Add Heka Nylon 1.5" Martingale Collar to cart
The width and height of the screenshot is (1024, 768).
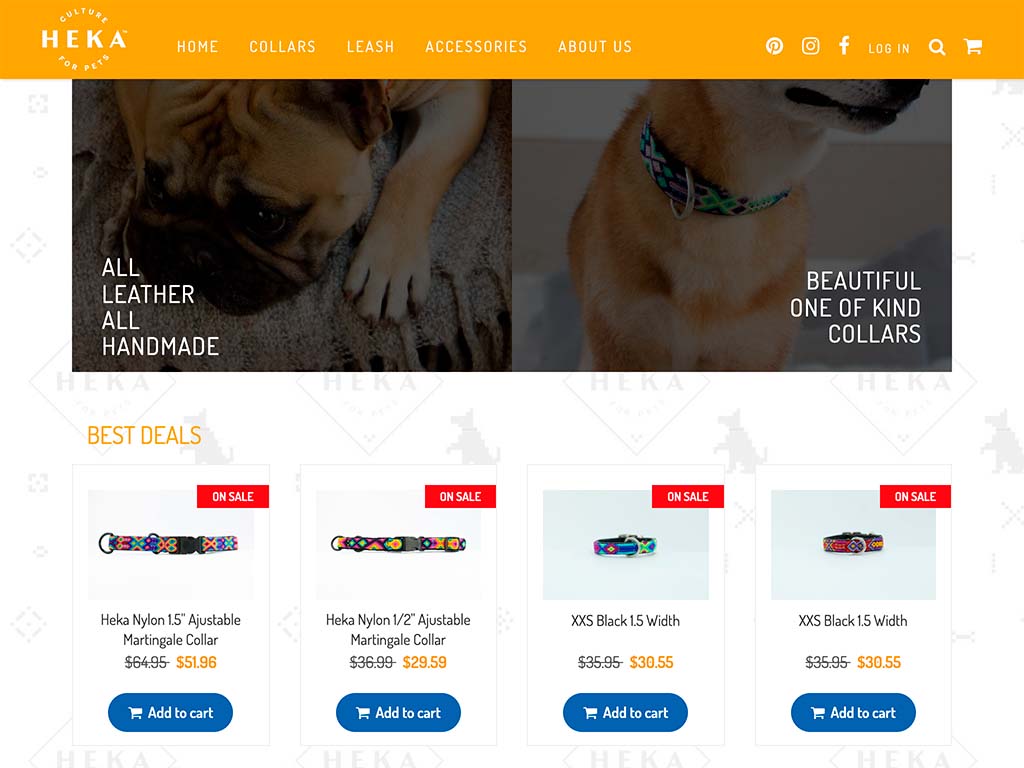point(170,712)
